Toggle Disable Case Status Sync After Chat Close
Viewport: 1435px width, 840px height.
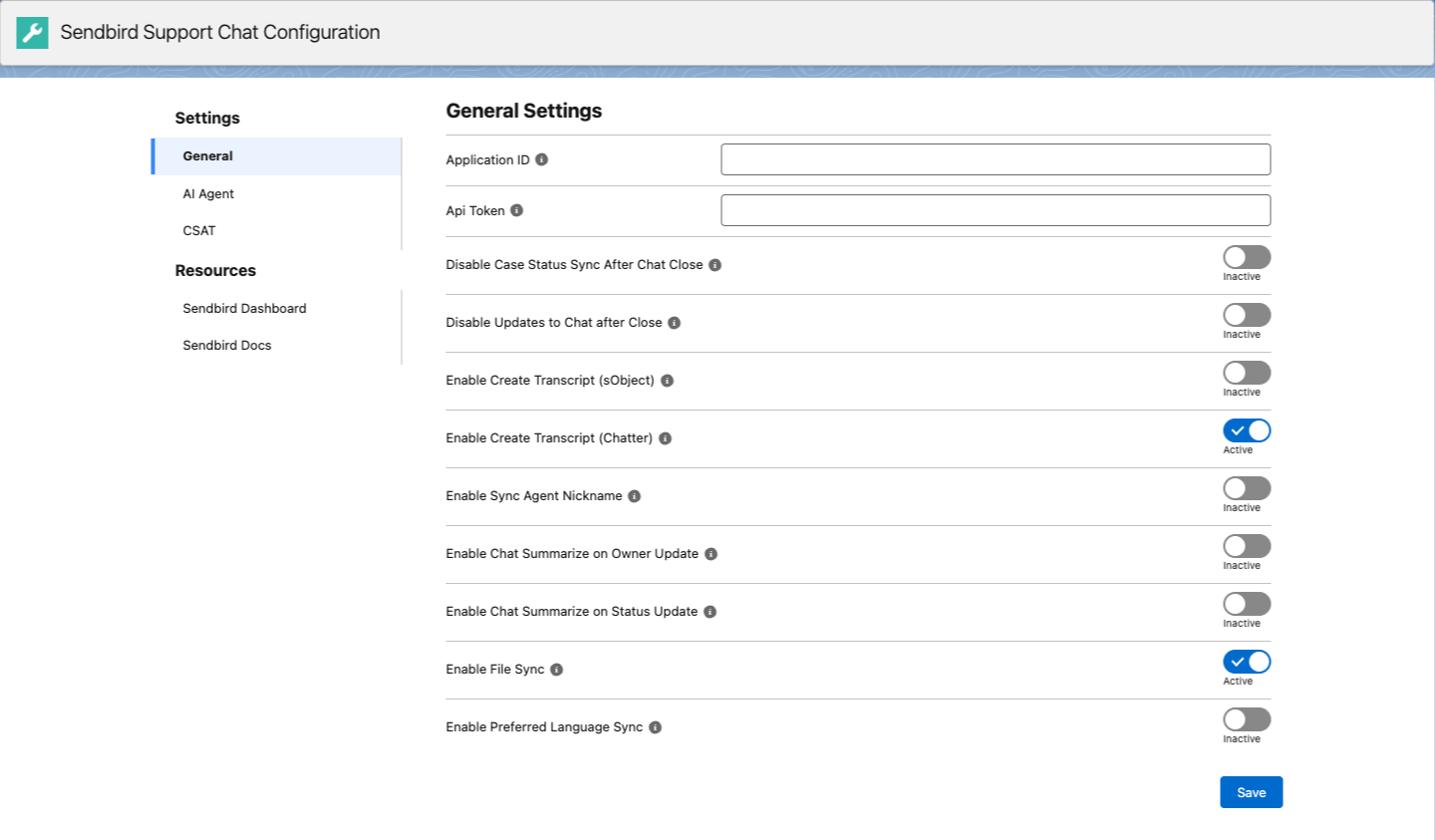[1247, 257]
